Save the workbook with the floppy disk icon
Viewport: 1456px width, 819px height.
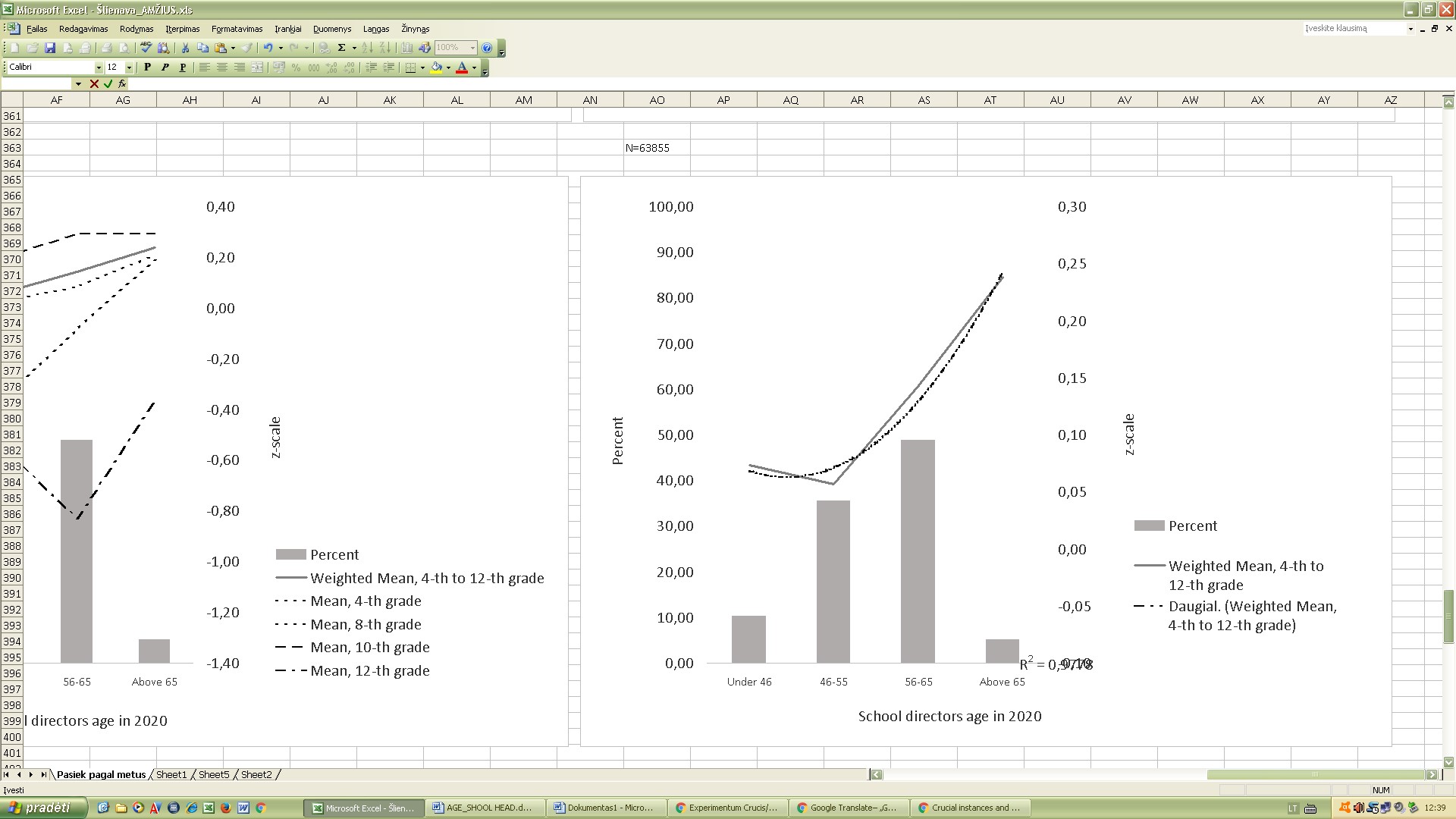click(x=50, y=48)
